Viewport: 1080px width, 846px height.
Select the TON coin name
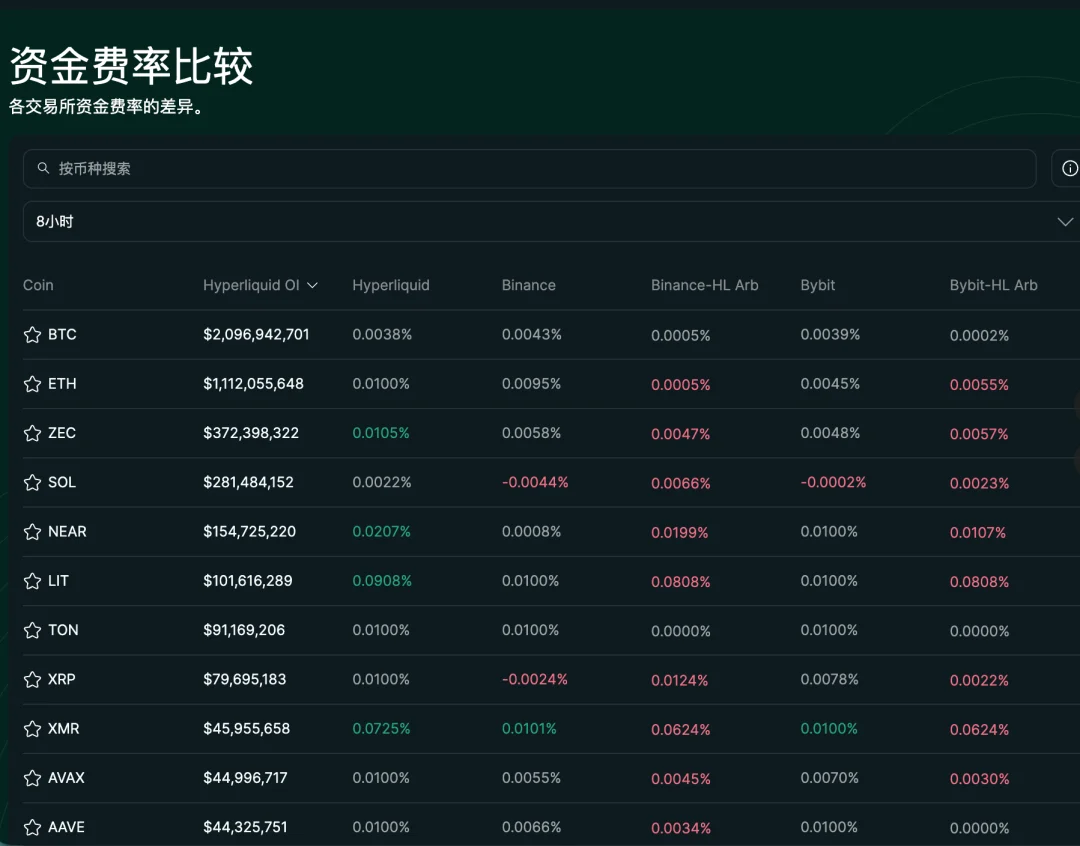pos(63,630)
